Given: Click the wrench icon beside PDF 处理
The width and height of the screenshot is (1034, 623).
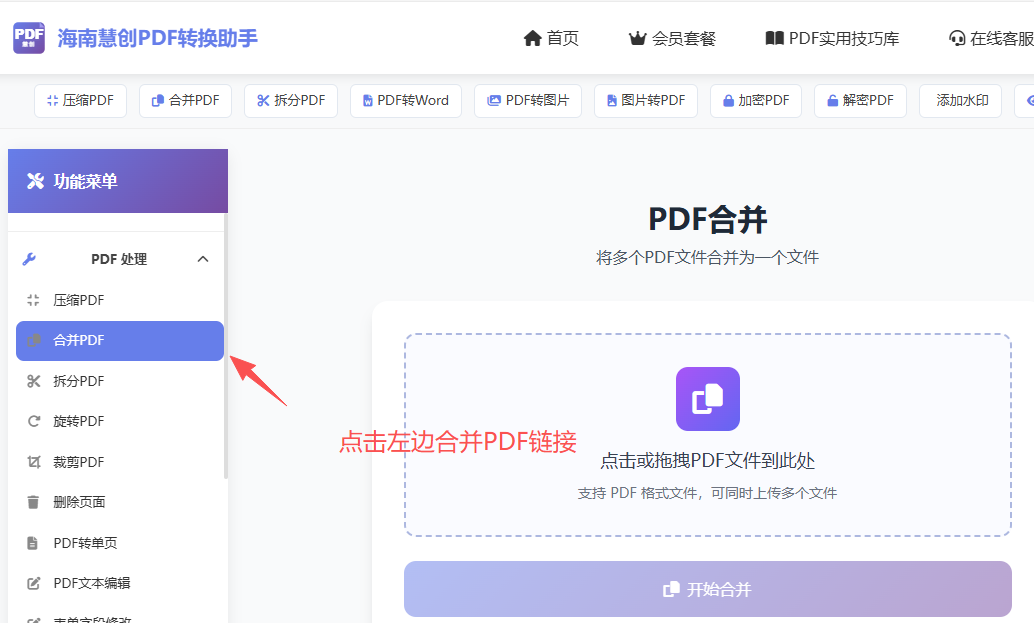Looking at the screenshot, I should coord(29,259).
